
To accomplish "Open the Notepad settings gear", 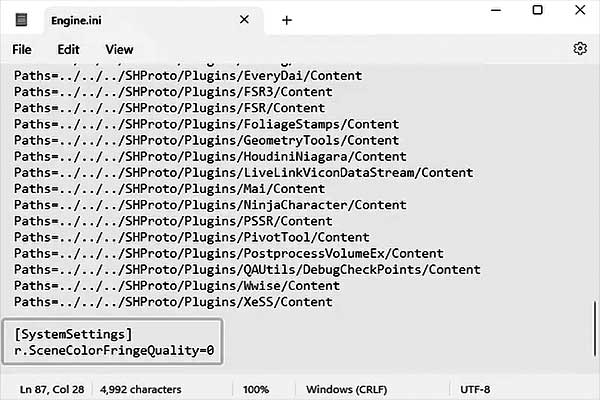I will click(580, 49).
